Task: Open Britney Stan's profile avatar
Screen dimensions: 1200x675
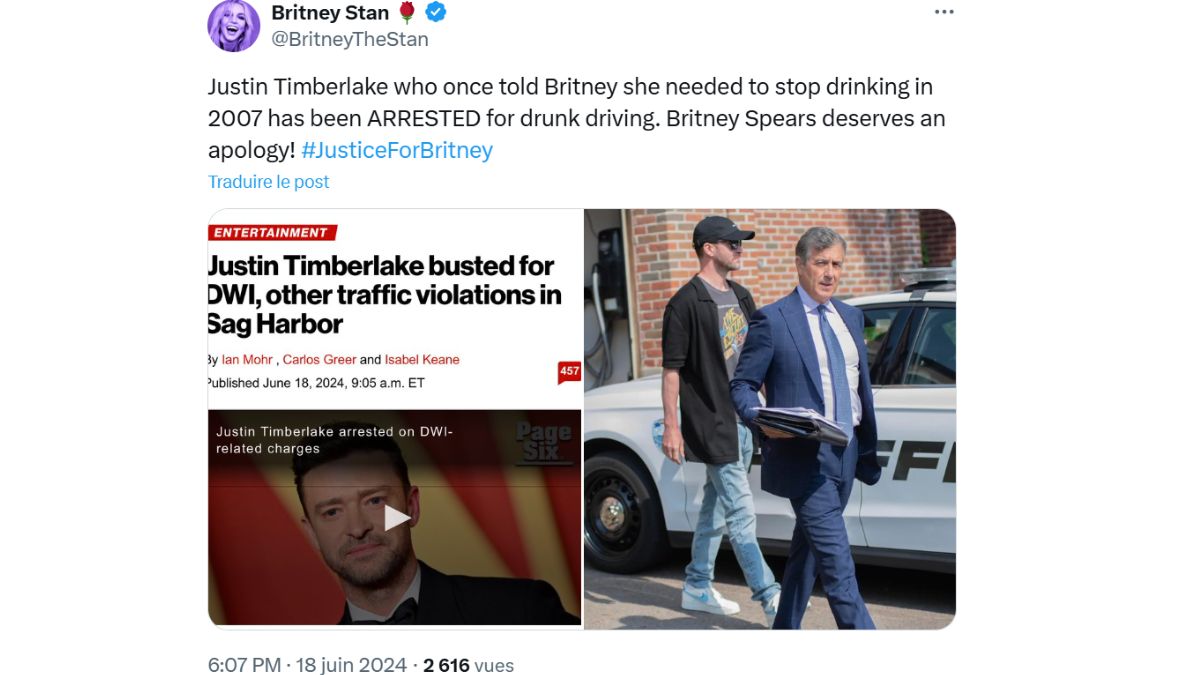Action: pos(233,26)
